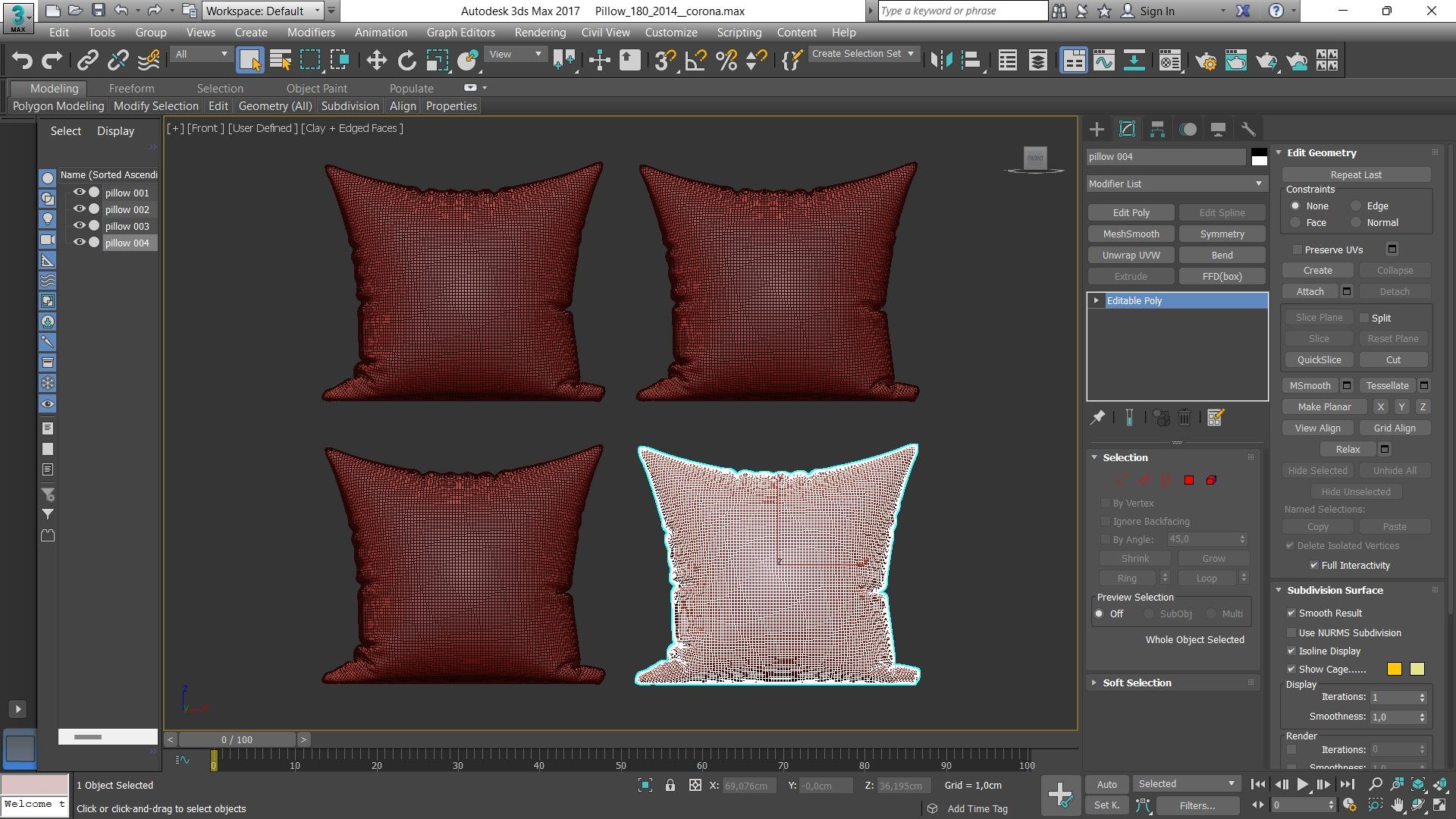This screenshot has height=819, width=1456.
Task: Toggle Percent Snap in toolbar
Action: pyautogui.click(x=726, y=61)
